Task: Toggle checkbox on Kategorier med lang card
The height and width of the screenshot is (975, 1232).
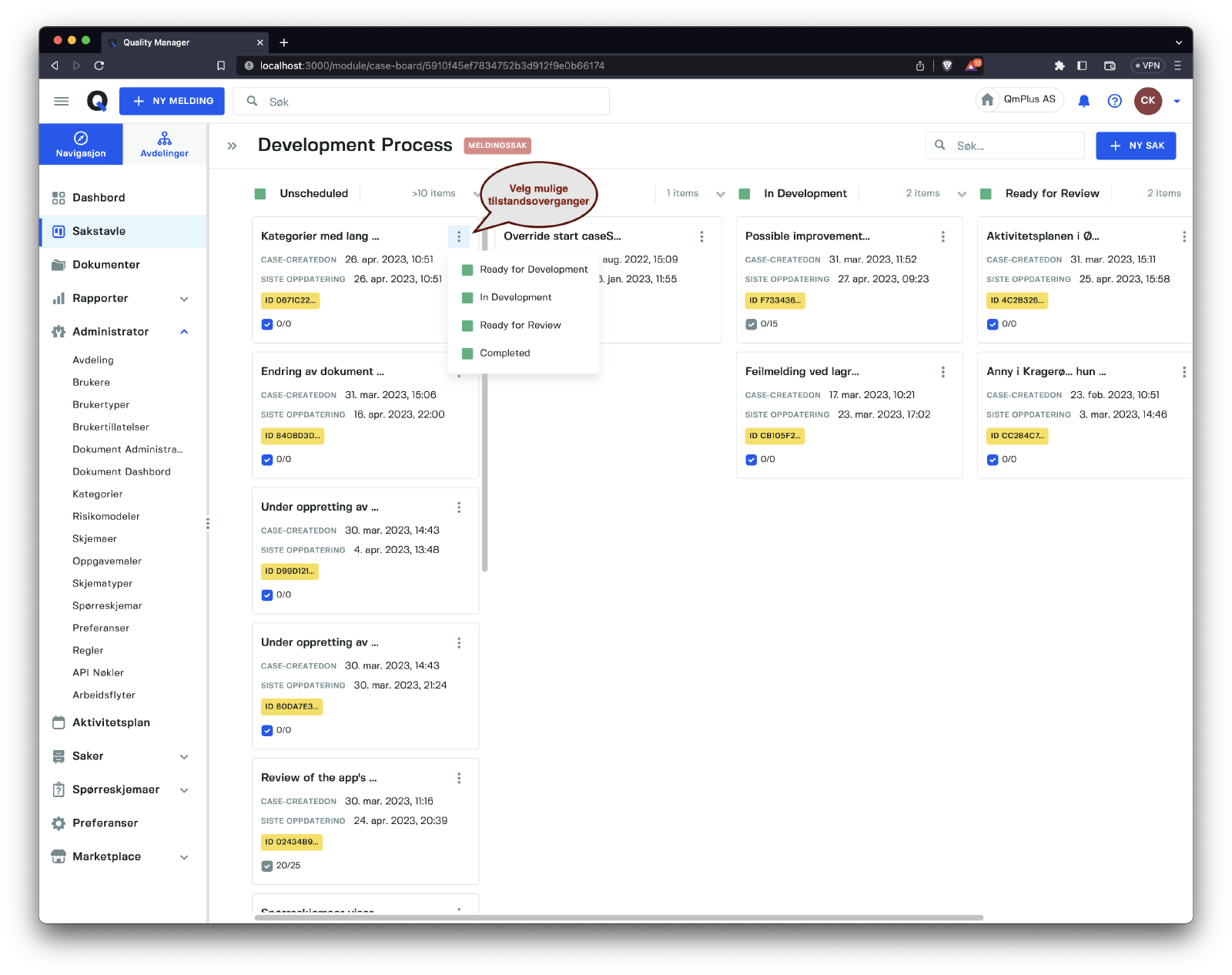Action: 267,324
